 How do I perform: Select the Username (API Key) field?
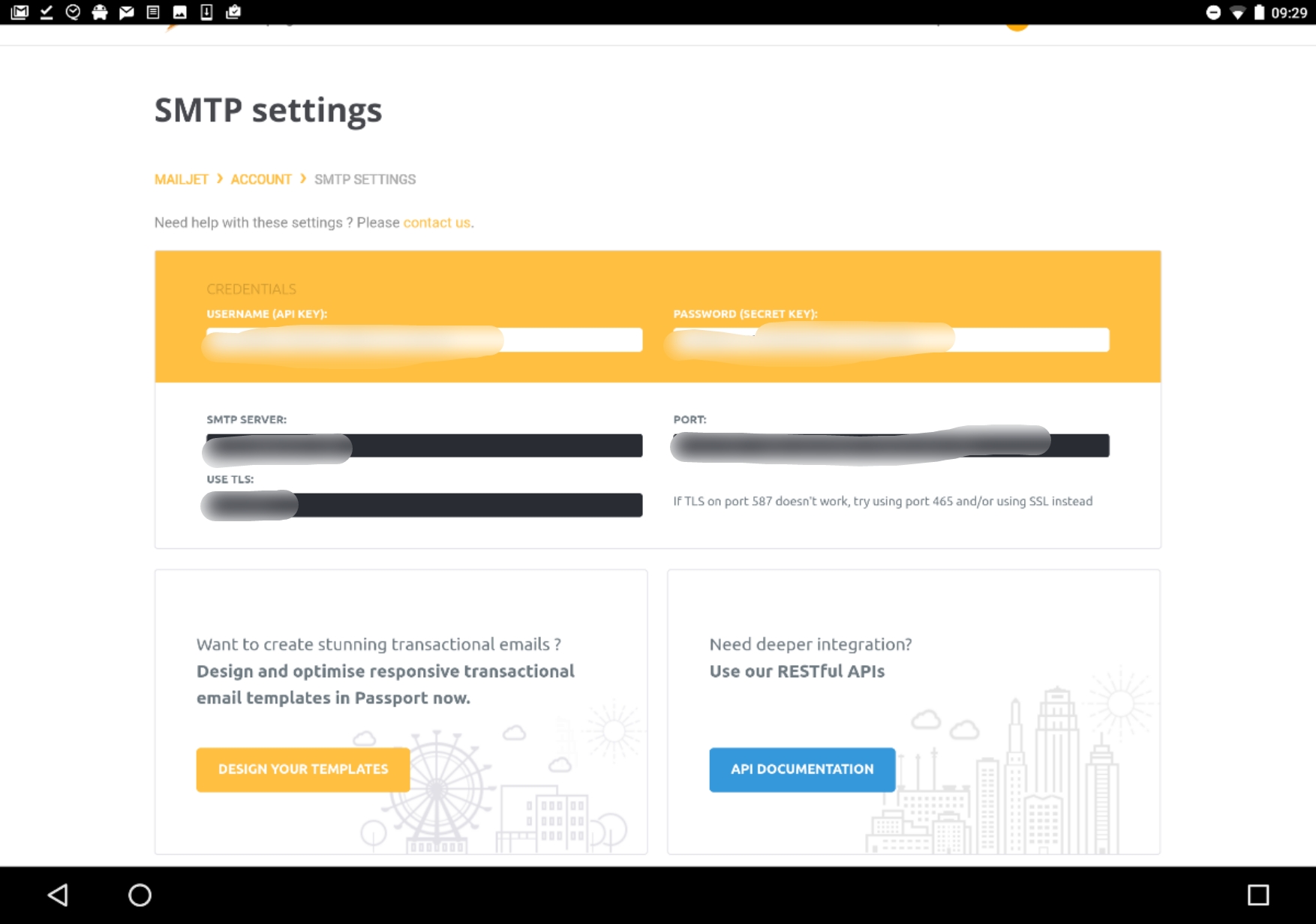tap(424, 340)
